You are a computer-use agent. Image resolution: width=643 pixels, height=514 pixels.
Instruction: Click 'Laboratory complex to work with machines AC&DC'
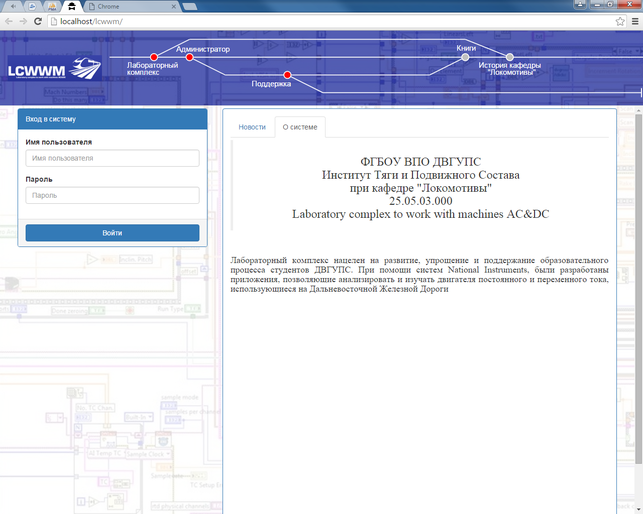[420, 214]
